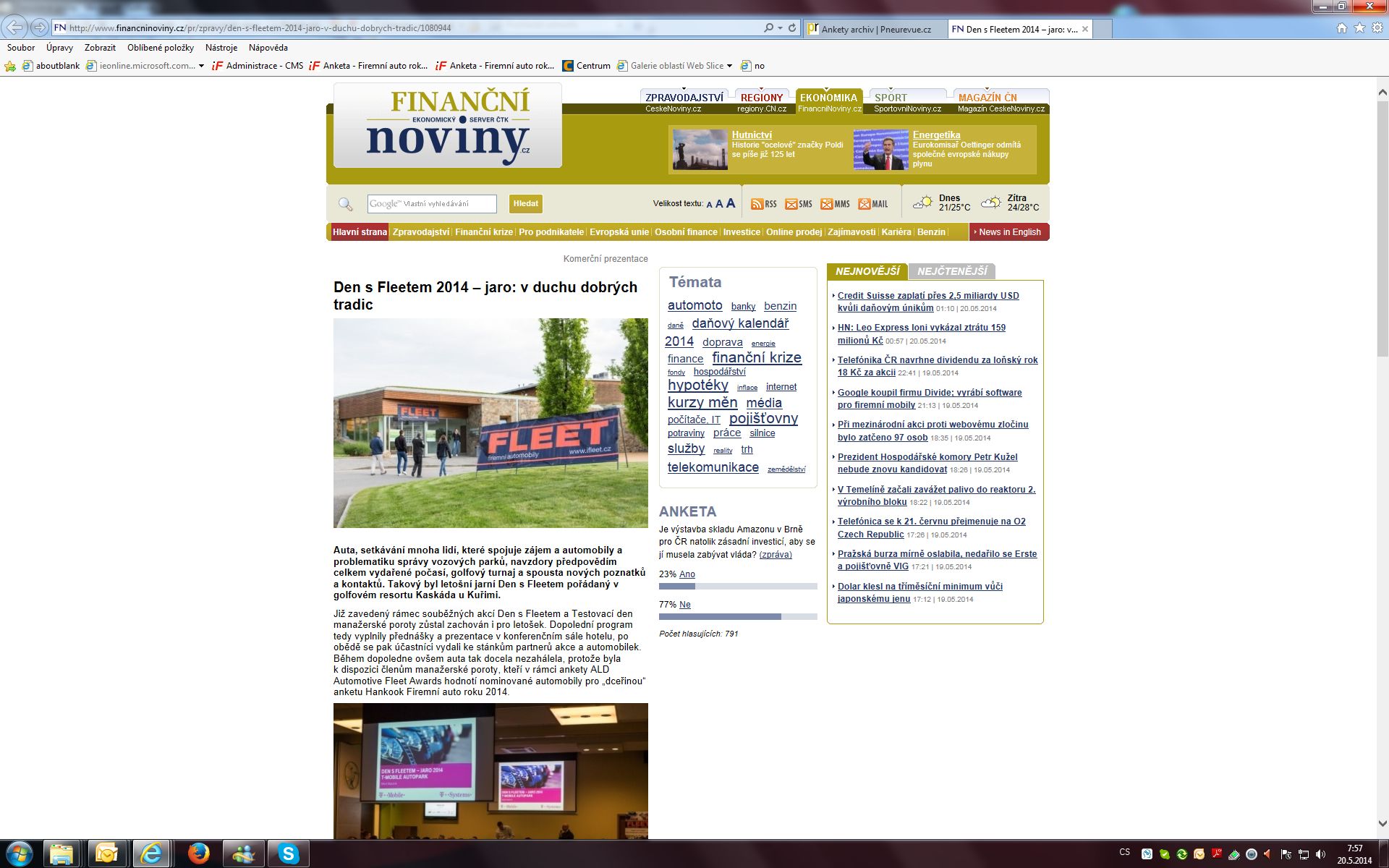Viewport: 1389px width, 868px height.
Task: Click the Google custom search input field
Action: [432, 204]
